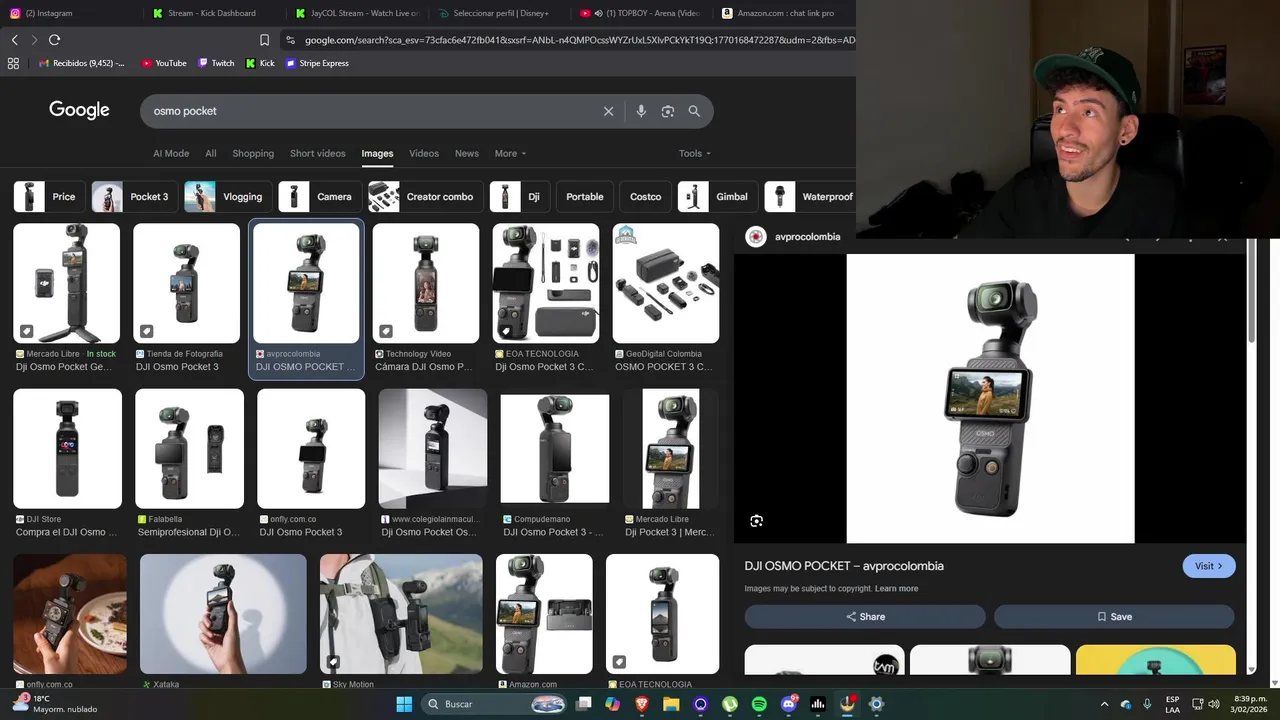
Task: Bookmark this page via the bookmark icon
Action: point(264,40)
